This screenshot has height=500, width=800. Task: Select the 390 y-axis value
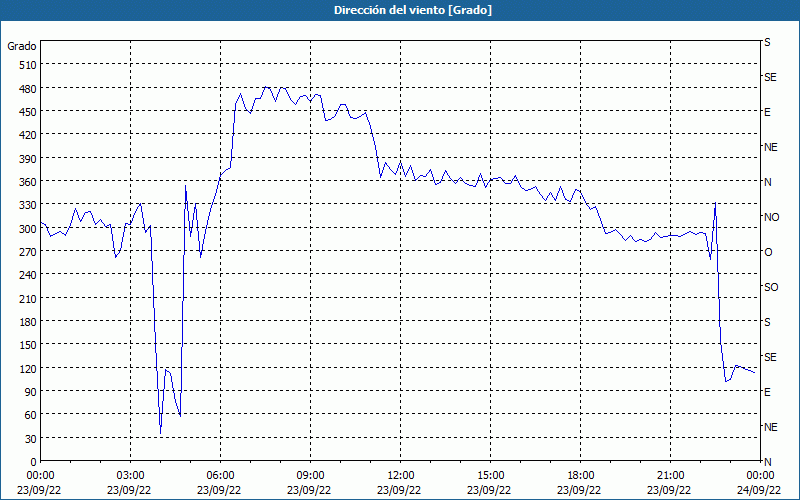click(28, 159)
